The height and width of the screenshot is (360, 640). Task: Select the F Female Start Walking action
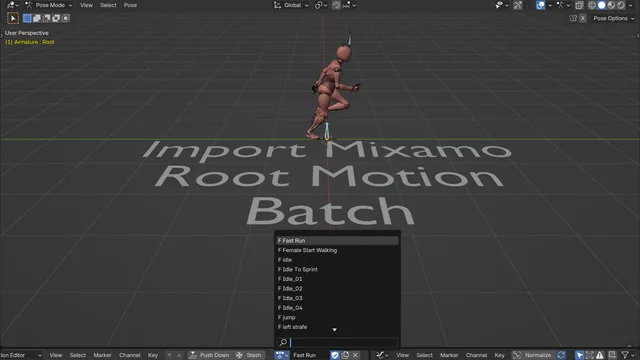coord(337,250)
